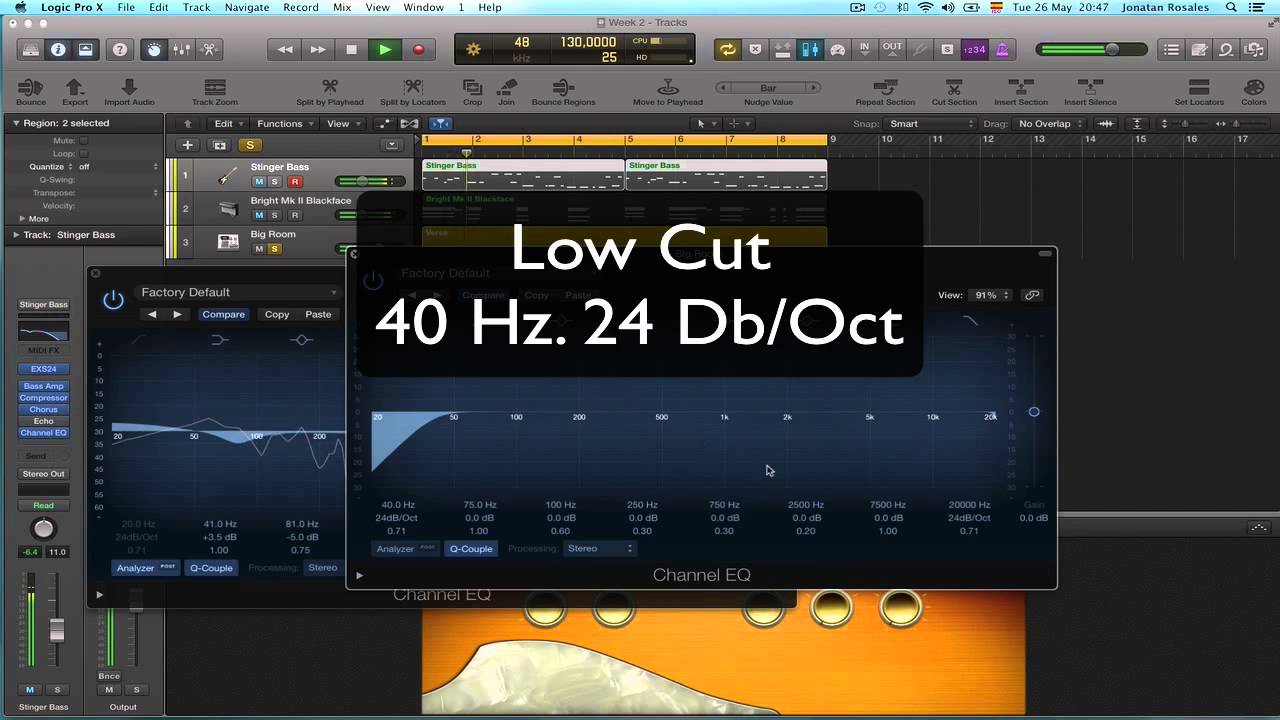Screen dimensions: 1280x720
Task: Open the Record menu
Action: (x=301, y=7)
